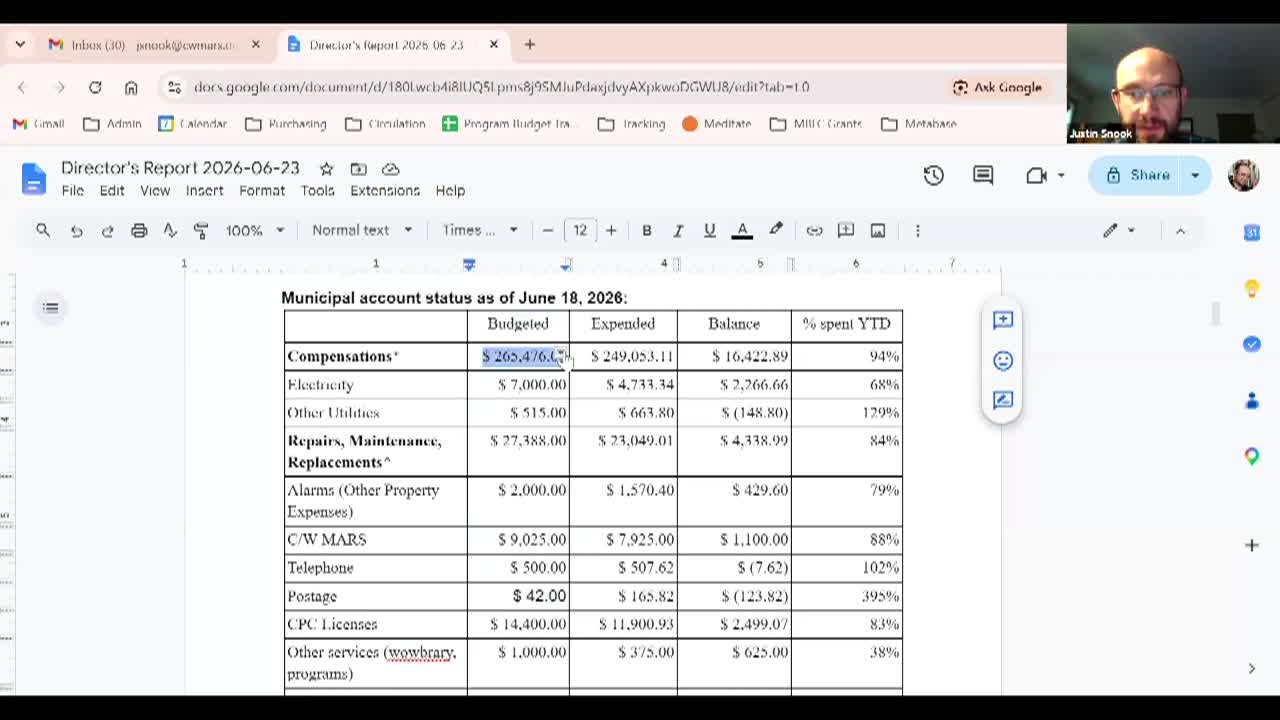Open the Help menu
1280x720 pixels.
coord(450,190)
